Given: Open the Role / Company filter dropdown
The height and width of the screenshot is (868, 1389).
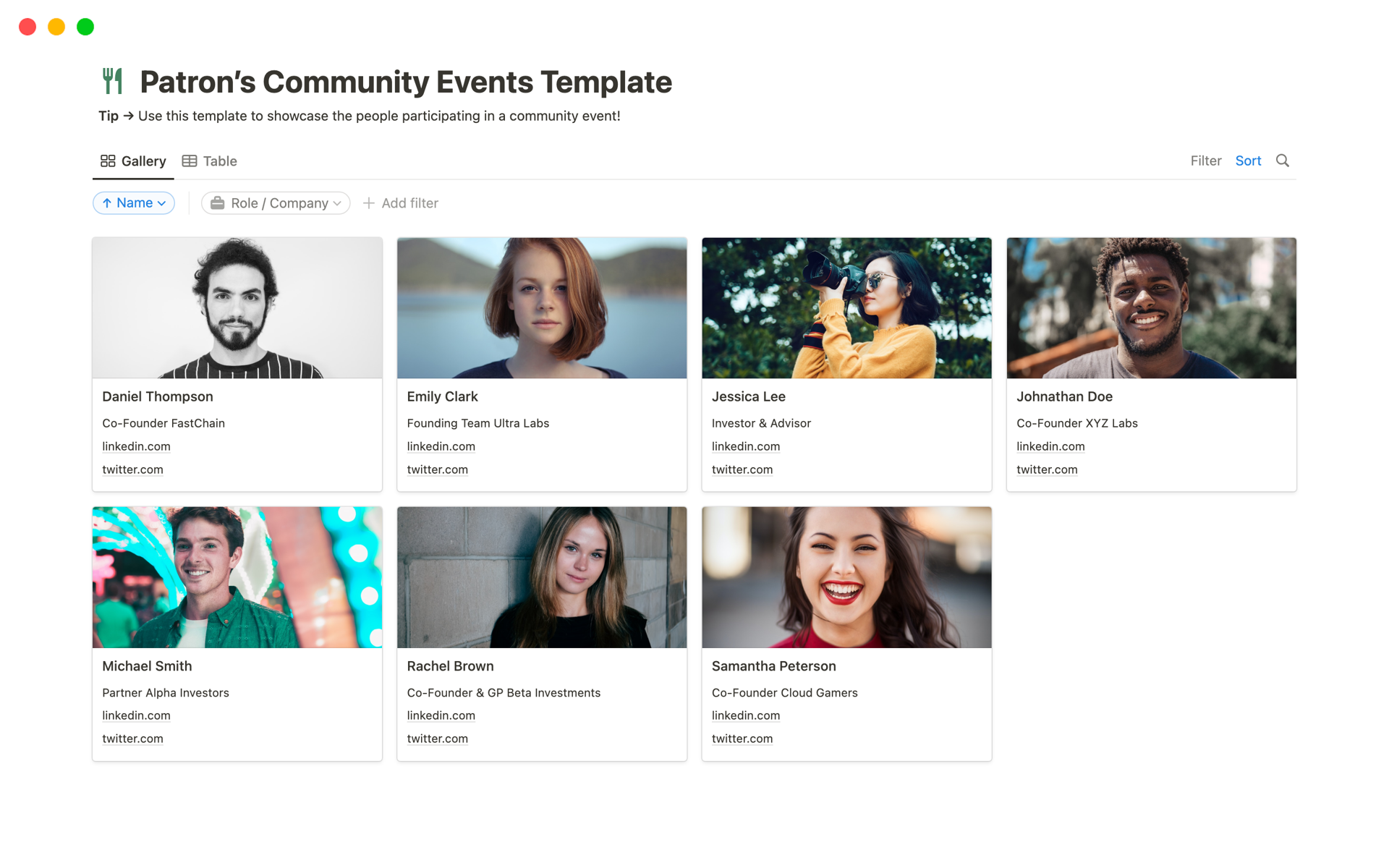Looking at the screenshot, I should [x=276, y=203].
